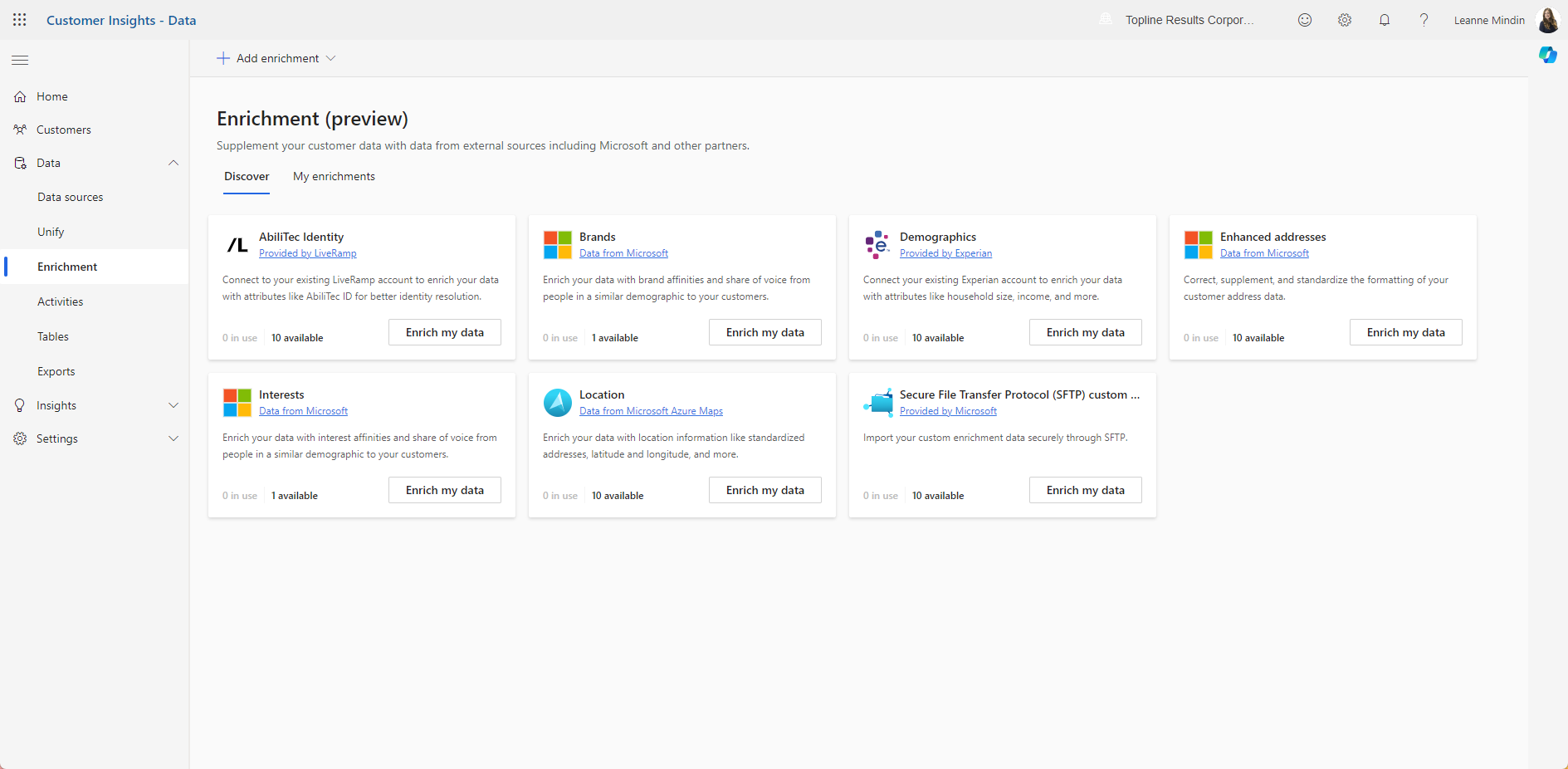Open Data from Microsoft Azure Maps link

tap(651, 411)
